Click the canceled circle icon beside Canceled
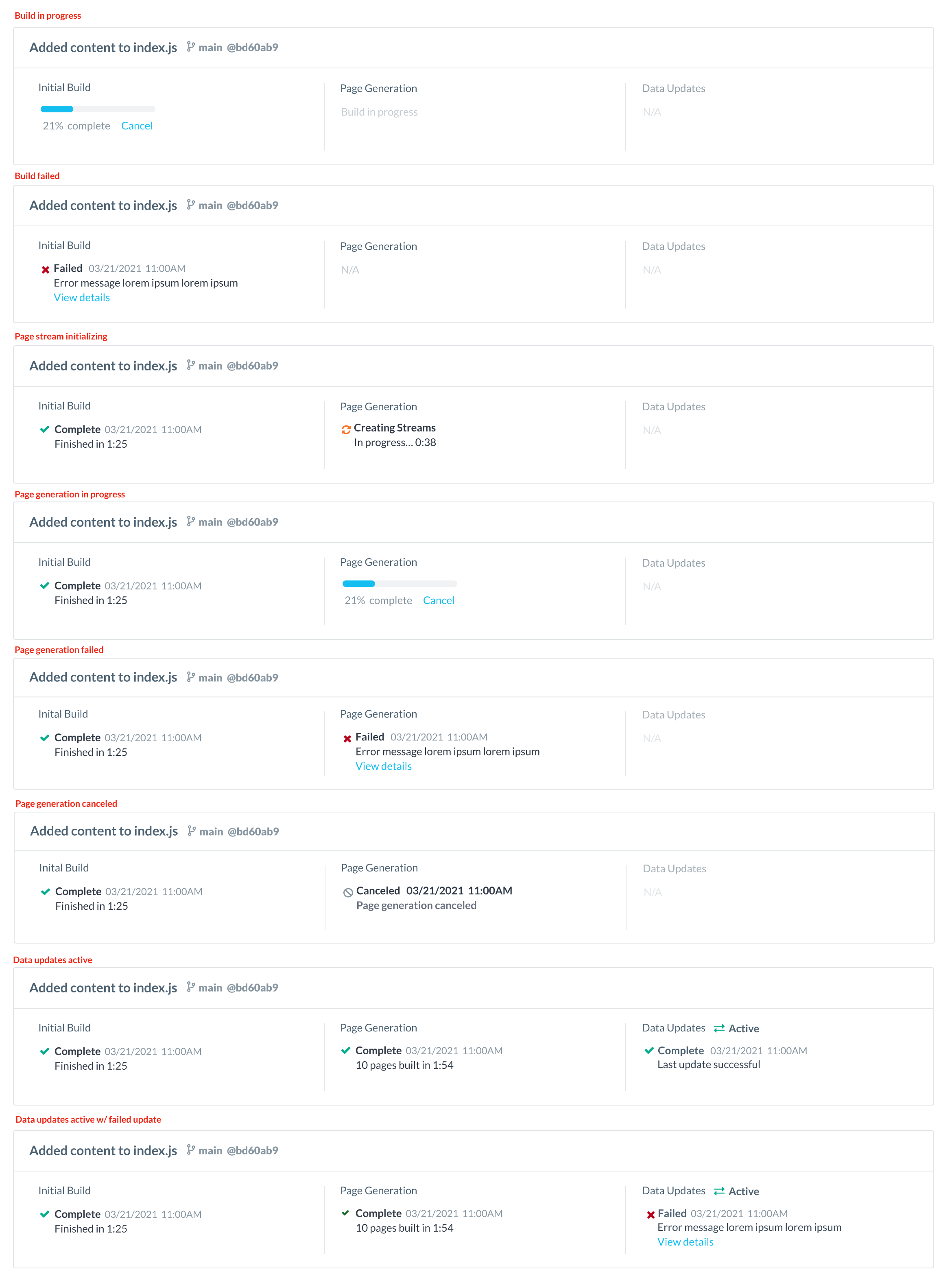 348,892
